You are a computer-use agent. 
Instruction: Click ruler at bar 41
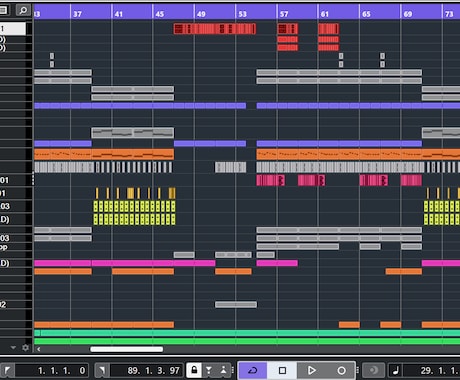tap(119, 14)
